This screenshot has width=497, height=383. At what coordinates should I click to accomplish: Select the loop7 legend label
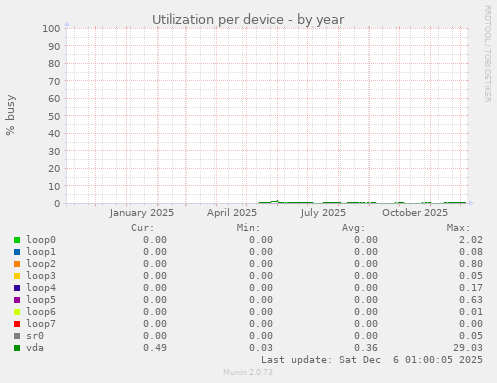(41, 324)
